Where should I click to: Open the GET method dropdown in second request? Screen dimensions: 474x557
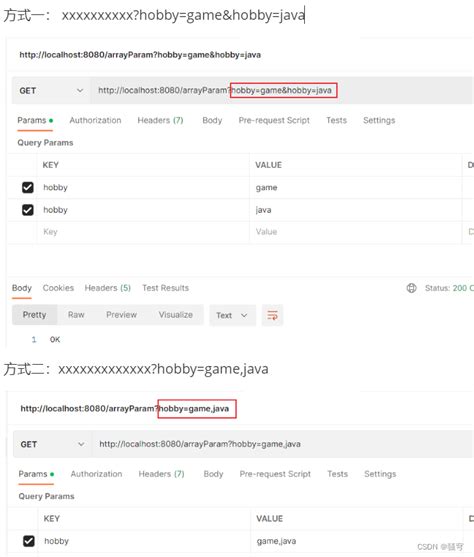[53, 444]
